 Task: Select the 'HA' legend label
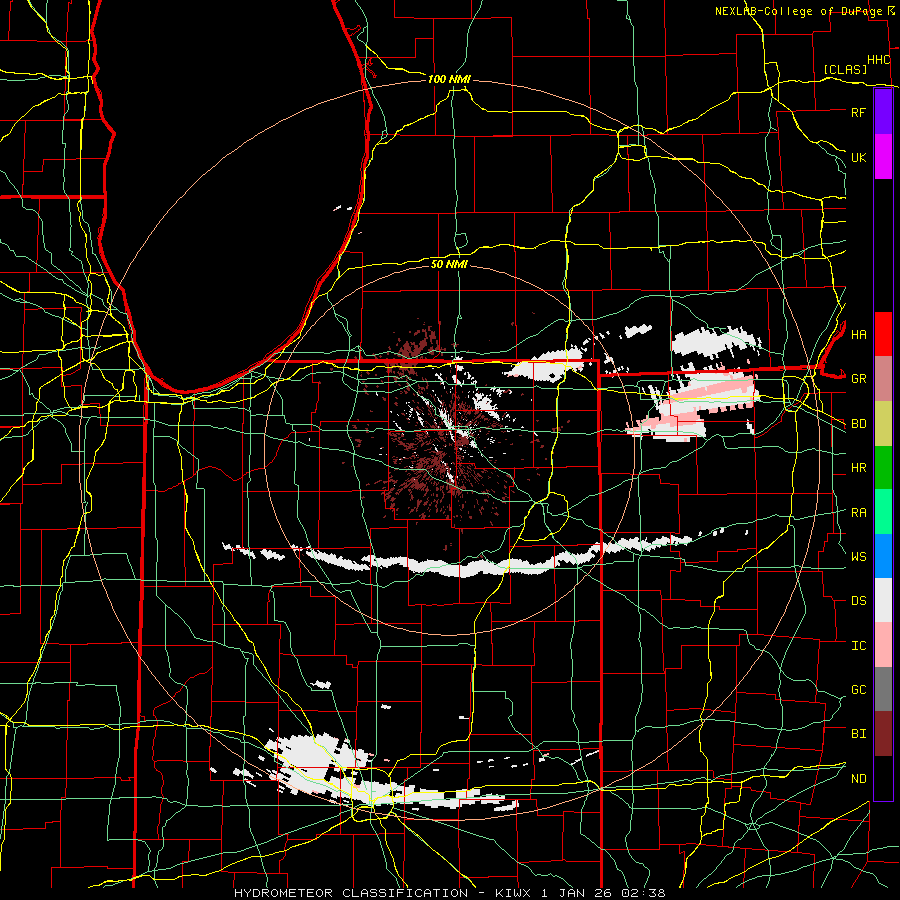point(858,335)
